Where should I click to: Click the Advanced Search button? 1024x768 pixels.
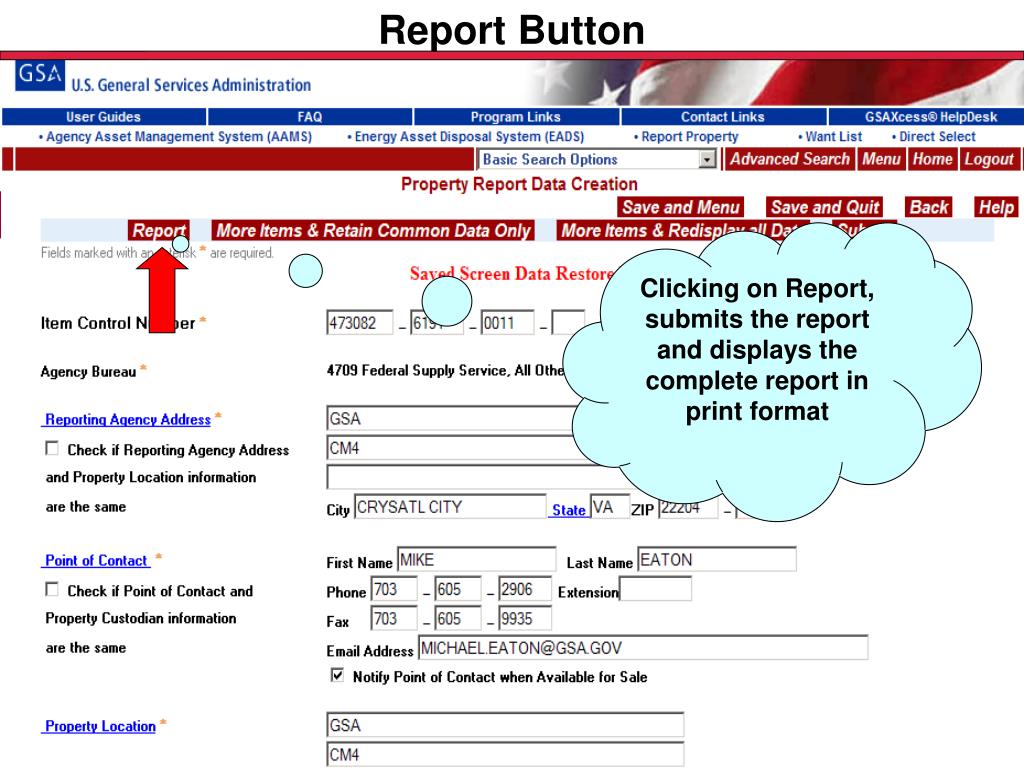pyautogui.click(x=790, y=159)
